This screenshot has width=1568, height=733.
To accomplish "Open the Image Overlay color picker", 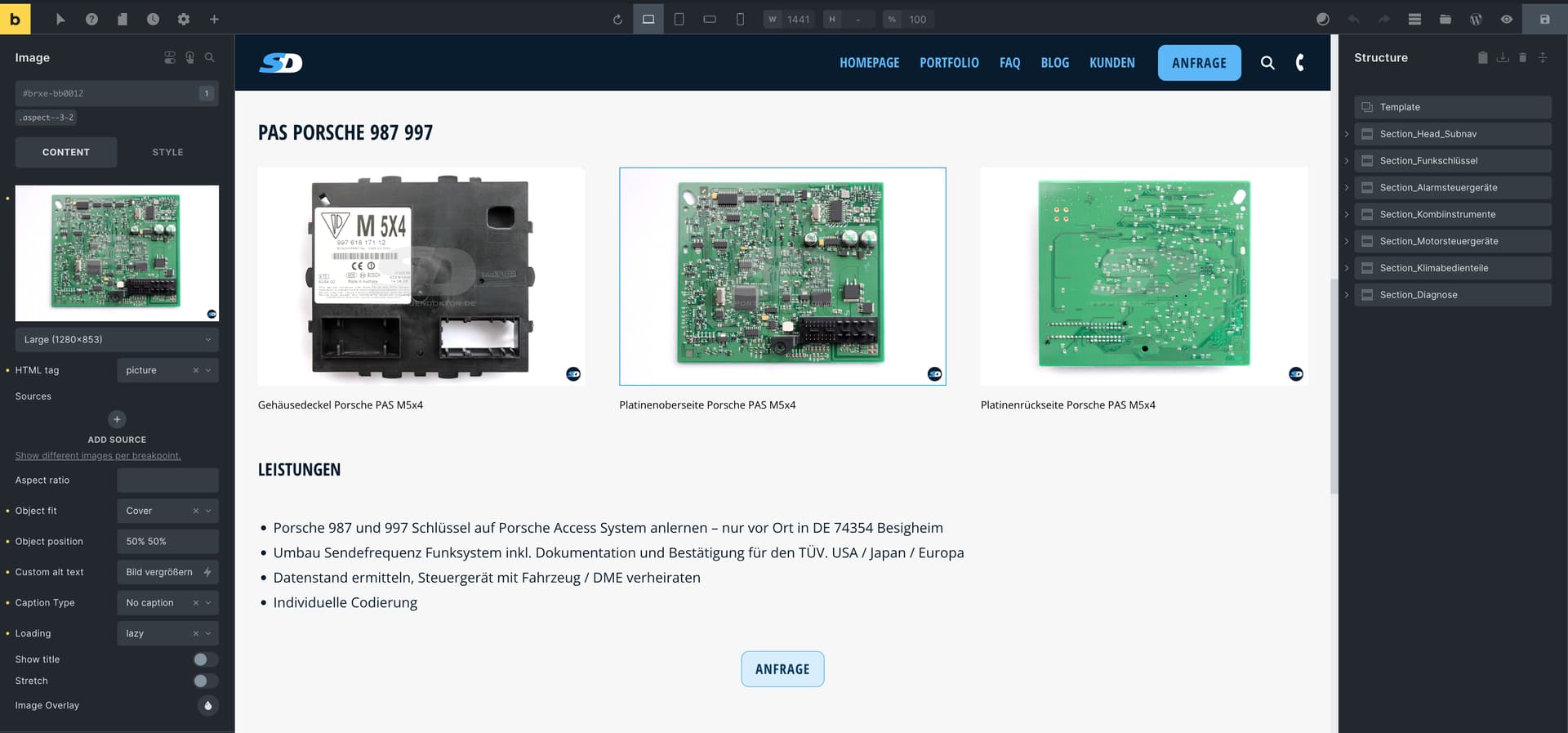I will [208, 705].
